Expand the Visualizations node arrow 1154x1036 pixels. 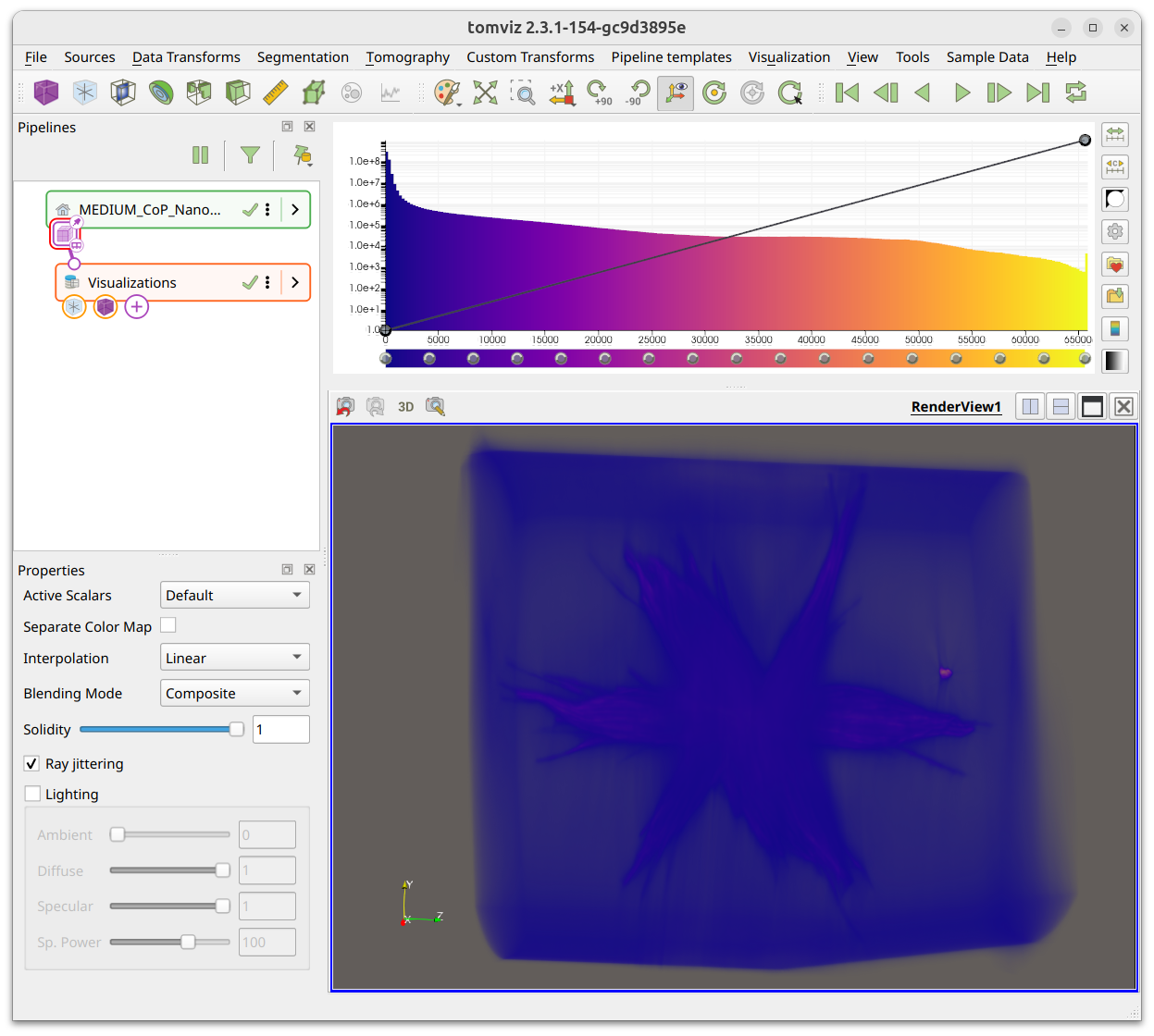(x=295, y=282)
